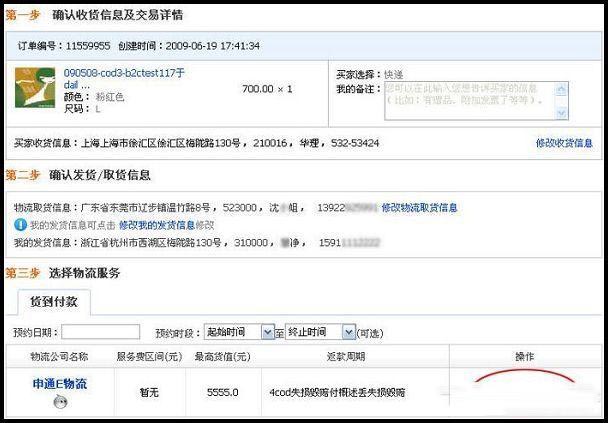Click 物流公司名称 column header
The width and height of the screenshot is (608, 423).
pos(59,357)
